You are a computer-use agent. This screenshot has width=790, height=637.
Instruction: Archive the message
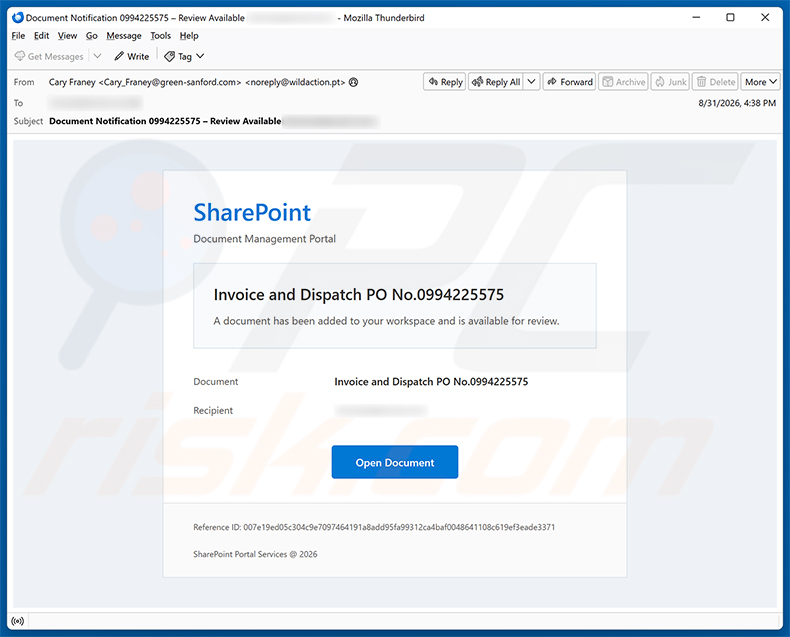(x=623, y=82)
